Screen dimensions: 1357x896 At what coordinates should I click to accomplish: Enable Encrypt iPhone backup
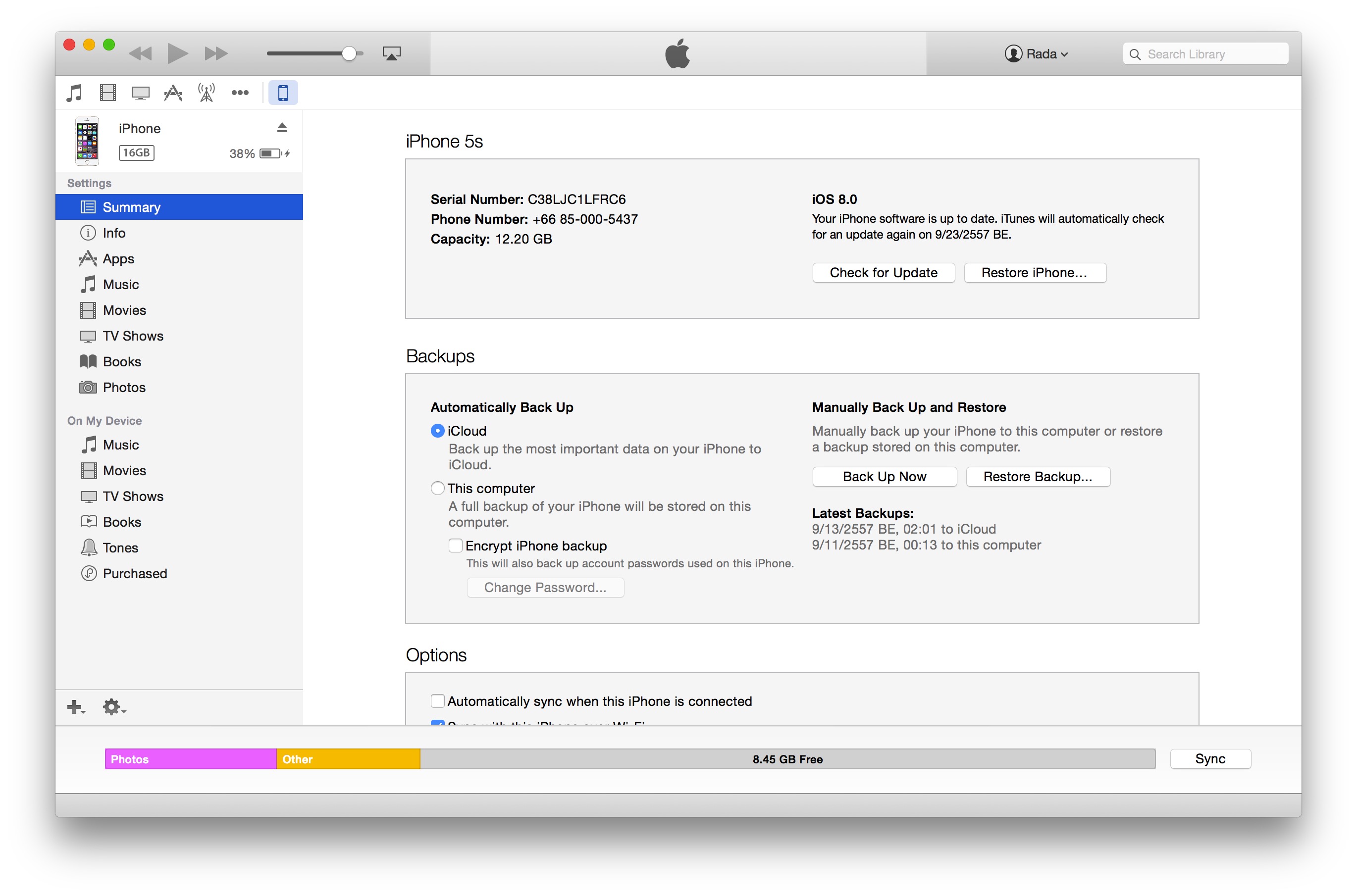click(x=456, y=546)
